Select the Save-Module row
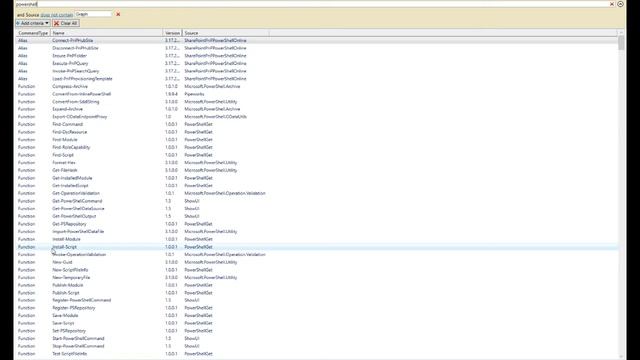Viewport: 640px width, 360px height. tap(317, 316)
